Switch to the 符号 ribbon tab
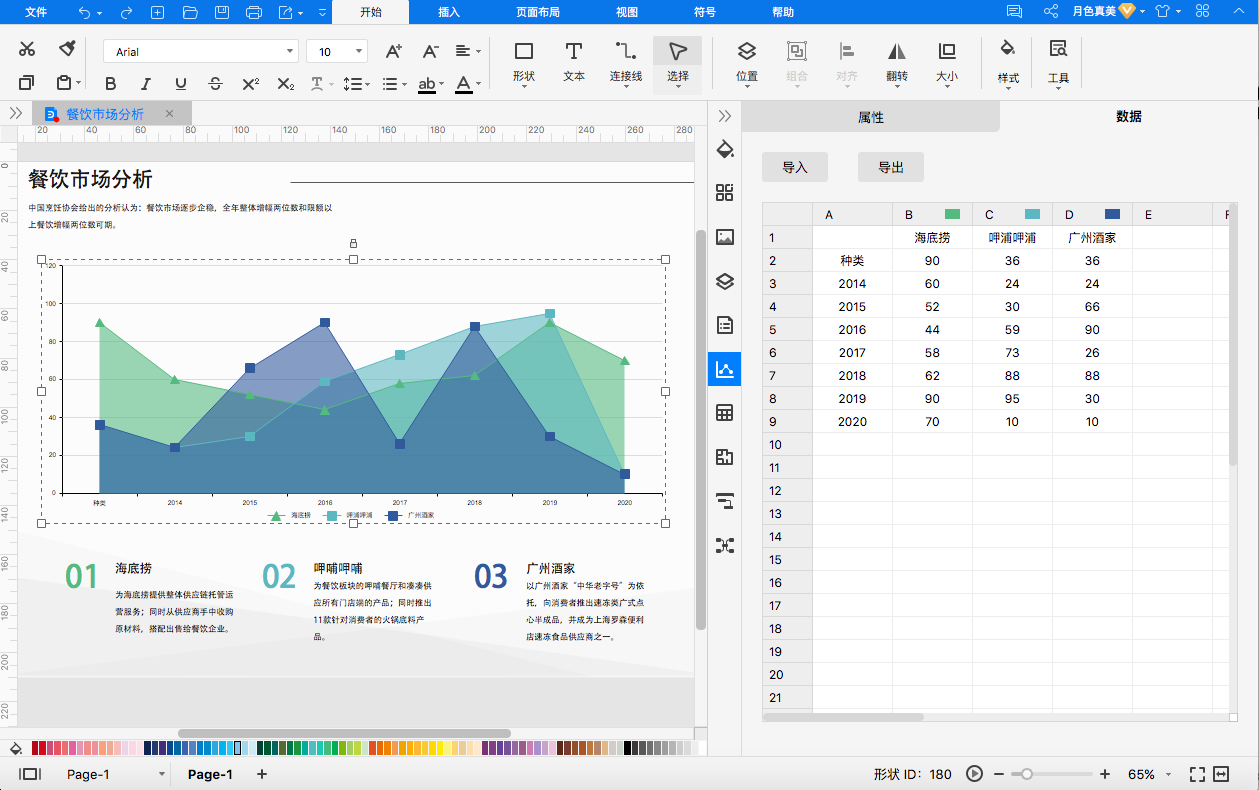The image size is (1259, 790). point(705,12)
